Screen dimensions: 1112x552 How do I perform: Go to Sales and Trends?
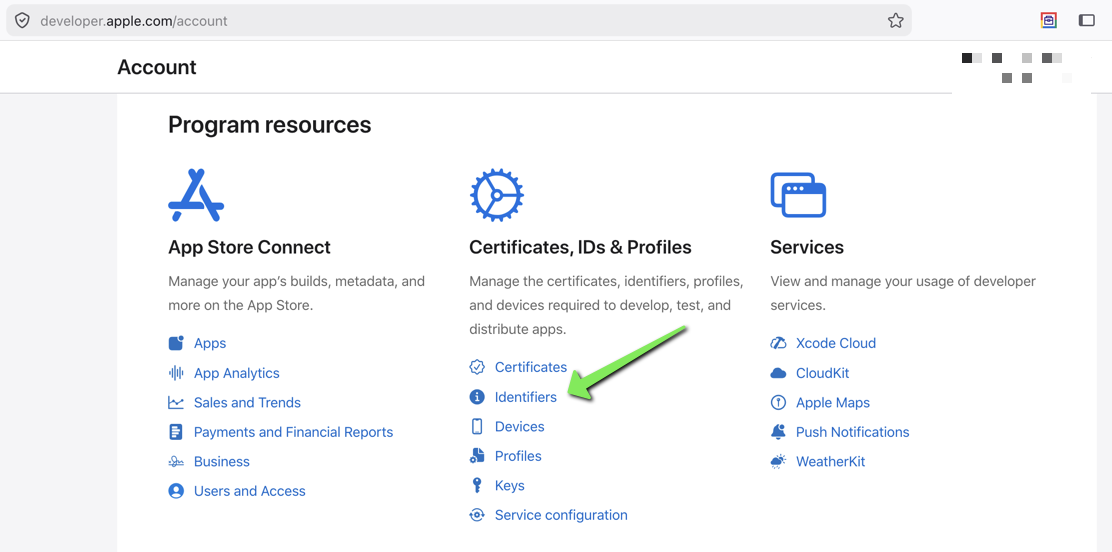248,403
